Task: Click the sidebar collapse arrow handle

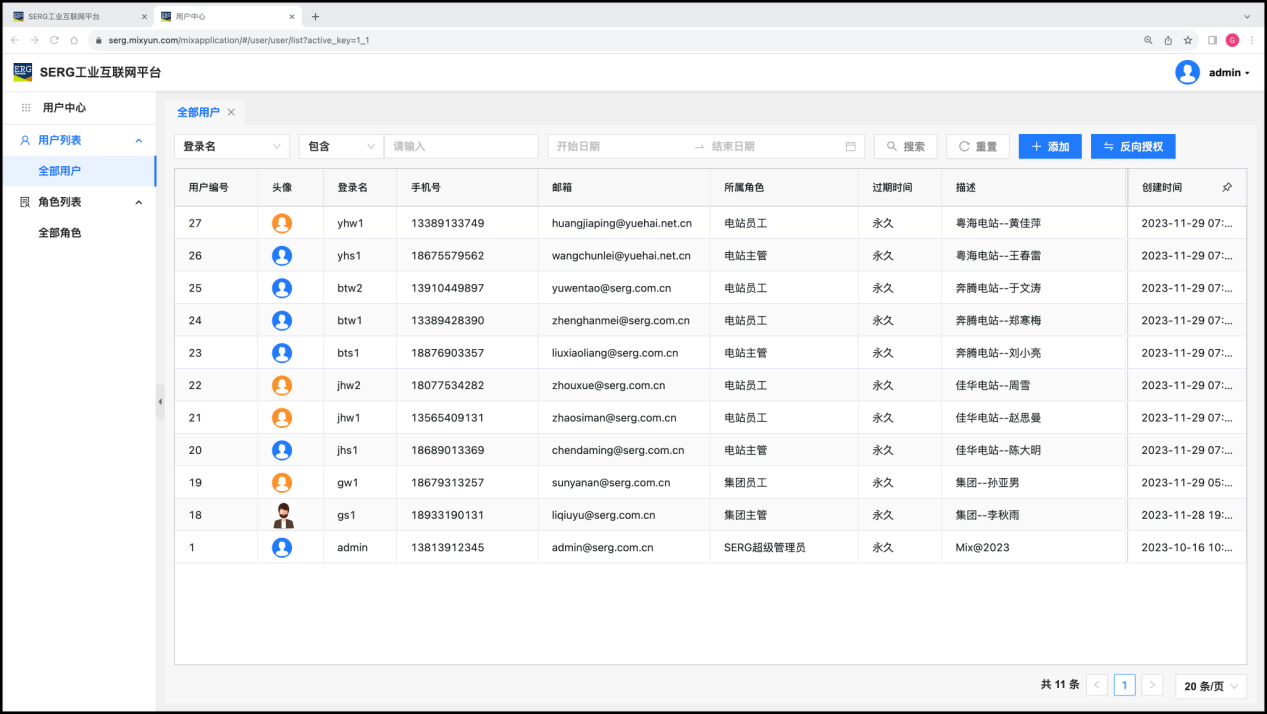Action: coord(160,401)
